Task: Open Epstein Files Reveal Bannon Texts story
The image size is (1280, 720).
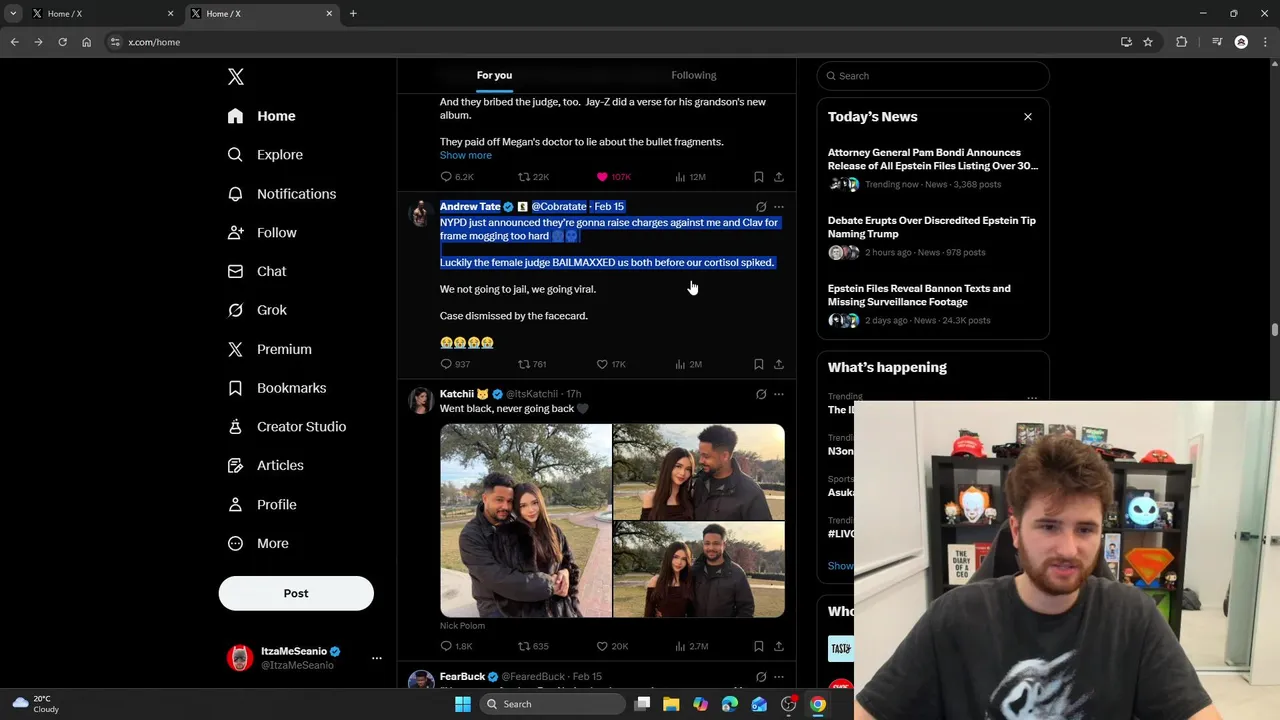Action: click(x=933, y=304)
